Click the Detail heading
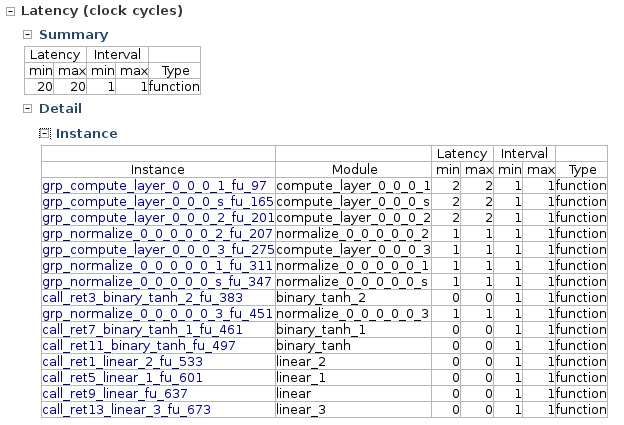This screenshot has height=425, width=624. [x=60, y=109]
